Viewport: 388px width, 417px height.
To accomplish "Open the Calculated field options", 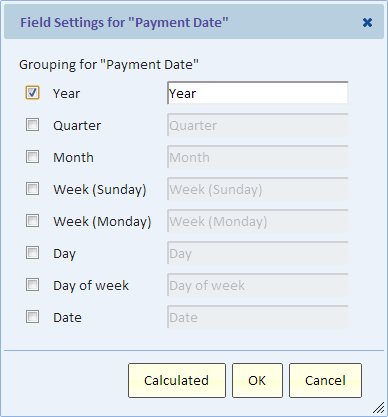I will click(177, 380).
